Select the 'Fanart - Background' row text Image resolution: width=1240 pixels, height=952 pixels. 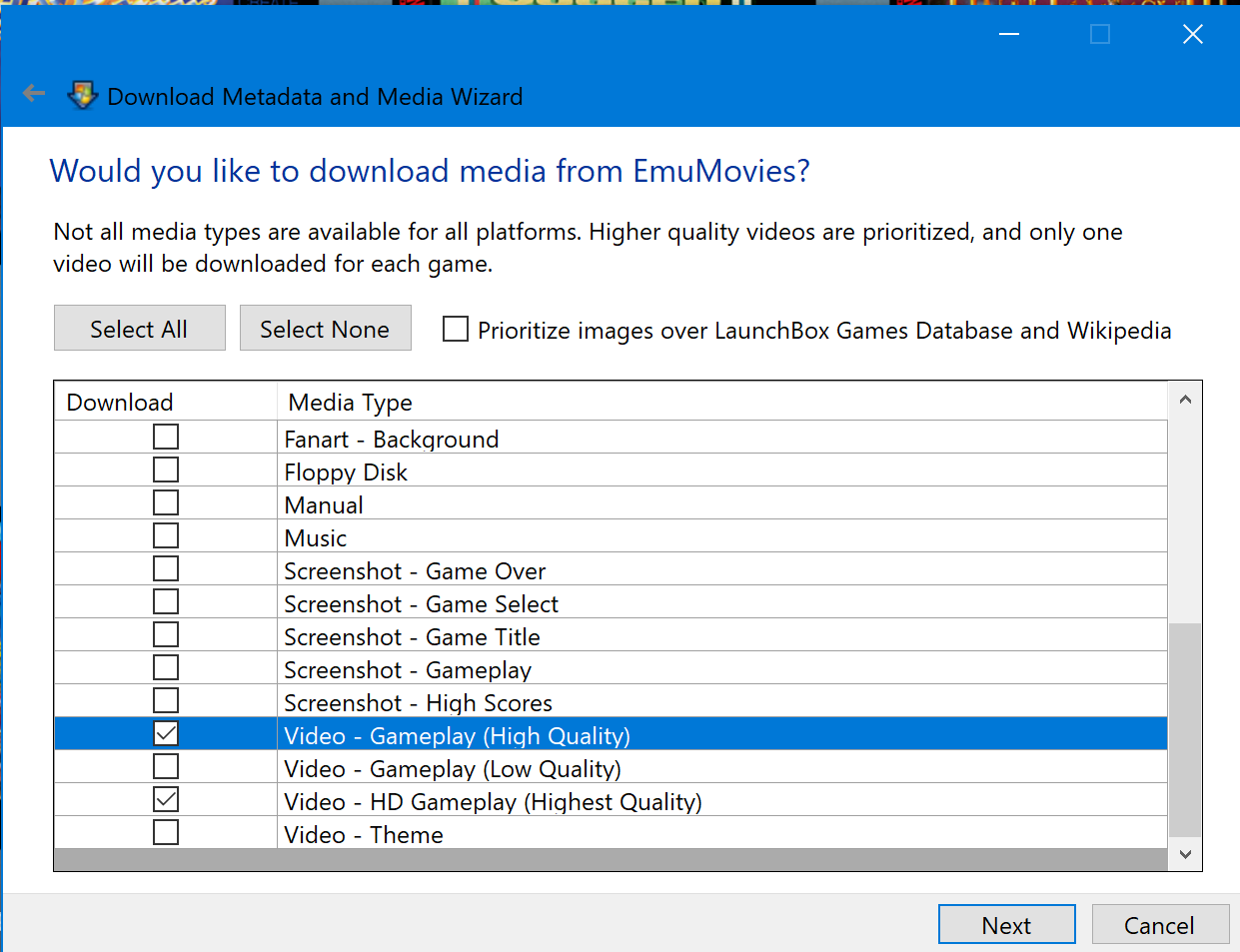coord(392,440)
